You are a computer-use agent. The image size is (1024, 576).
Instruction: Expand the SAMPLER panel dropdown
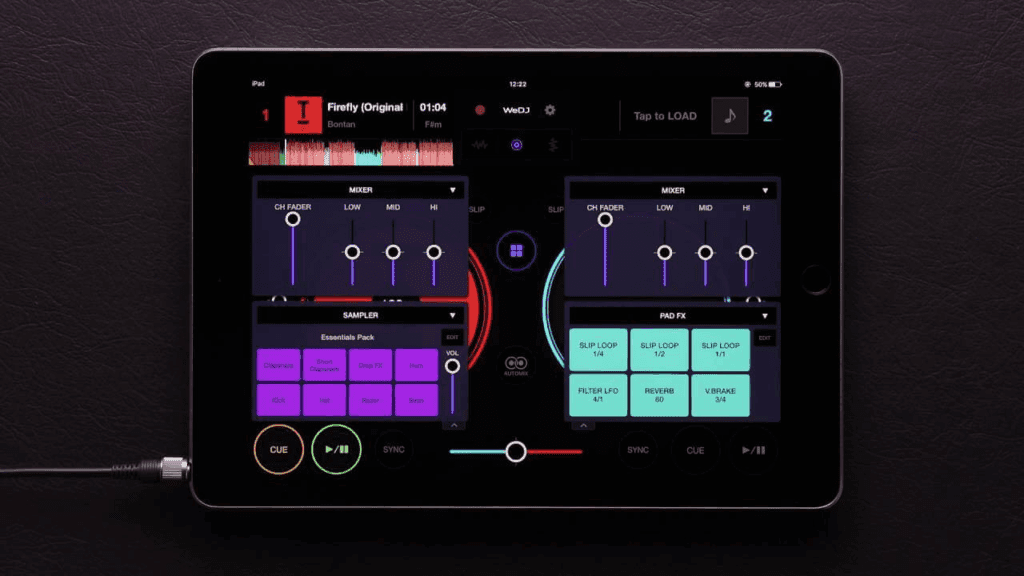pos(452,315)
